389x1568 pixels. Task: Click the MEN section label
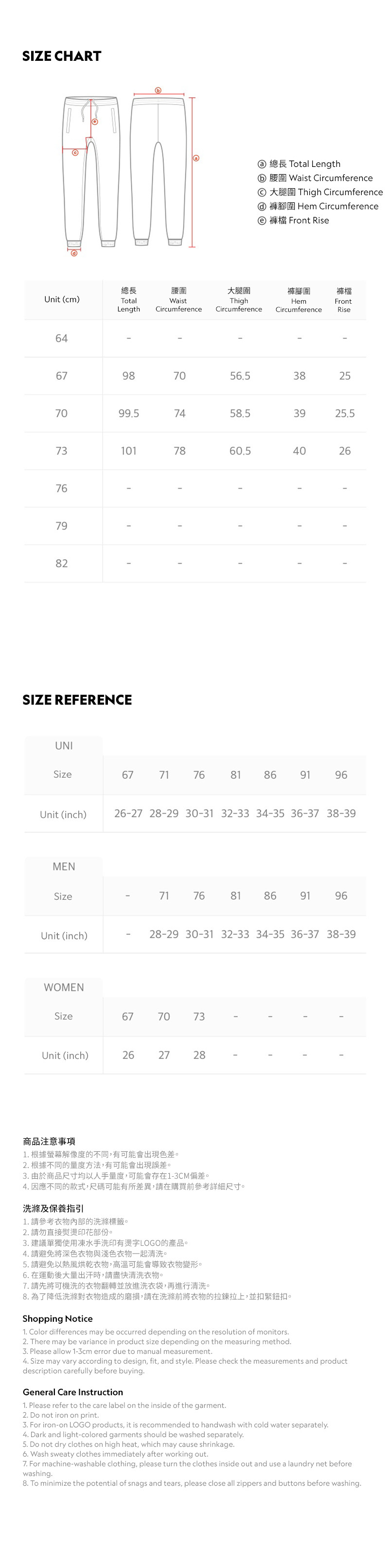pos(64,866)
